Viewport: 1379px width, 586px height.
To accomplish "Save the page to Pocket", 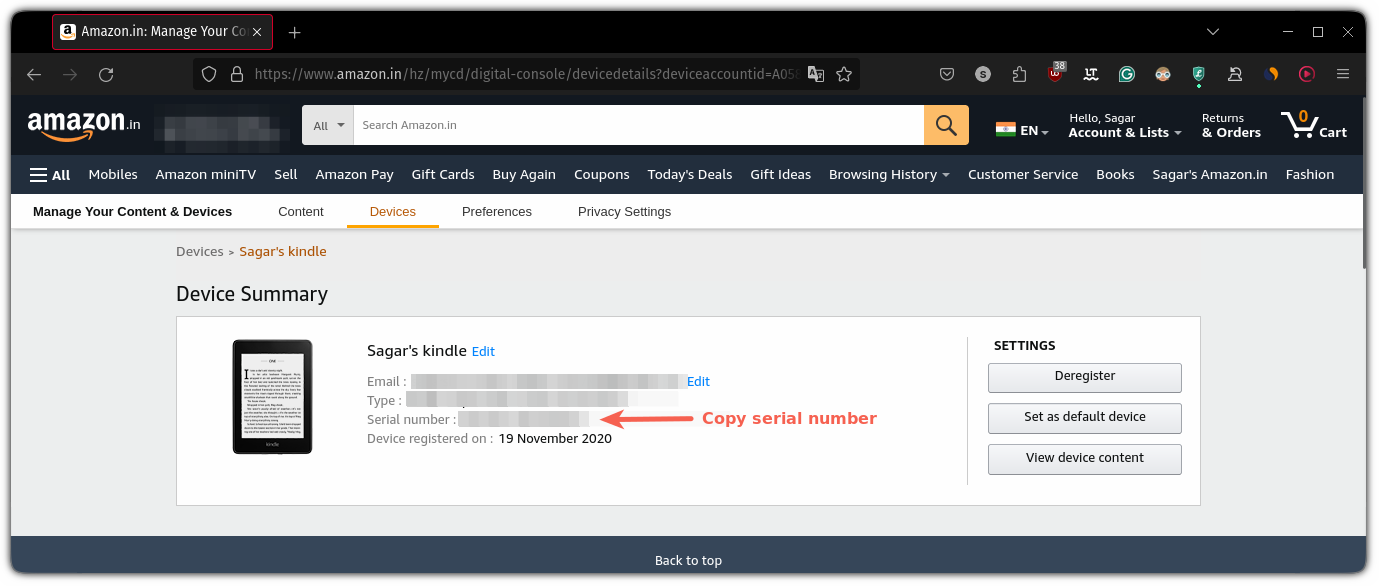I will point(947,74).
